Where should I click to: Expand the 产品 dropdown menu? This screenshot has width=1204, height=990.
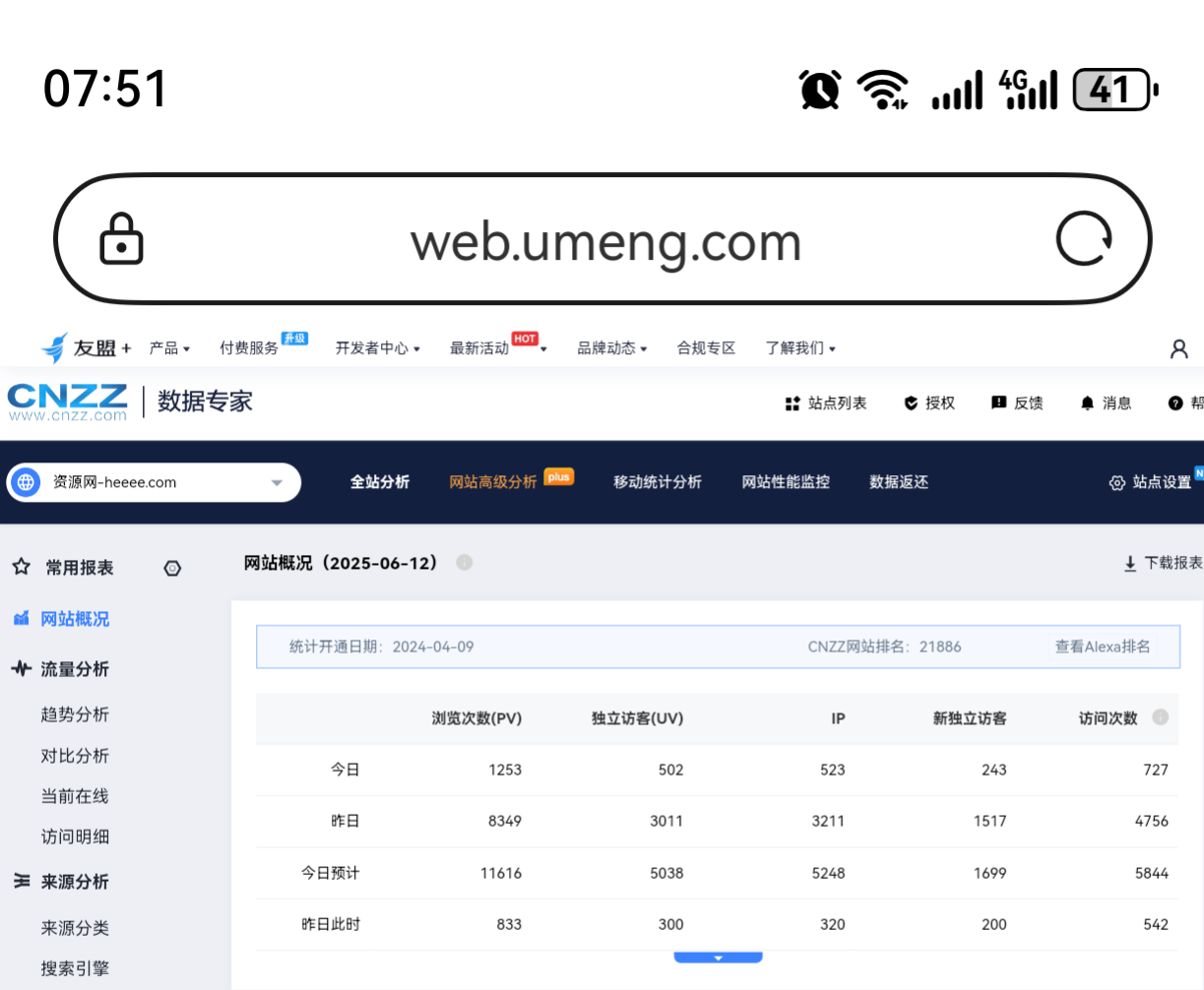[x=169, y=348]
